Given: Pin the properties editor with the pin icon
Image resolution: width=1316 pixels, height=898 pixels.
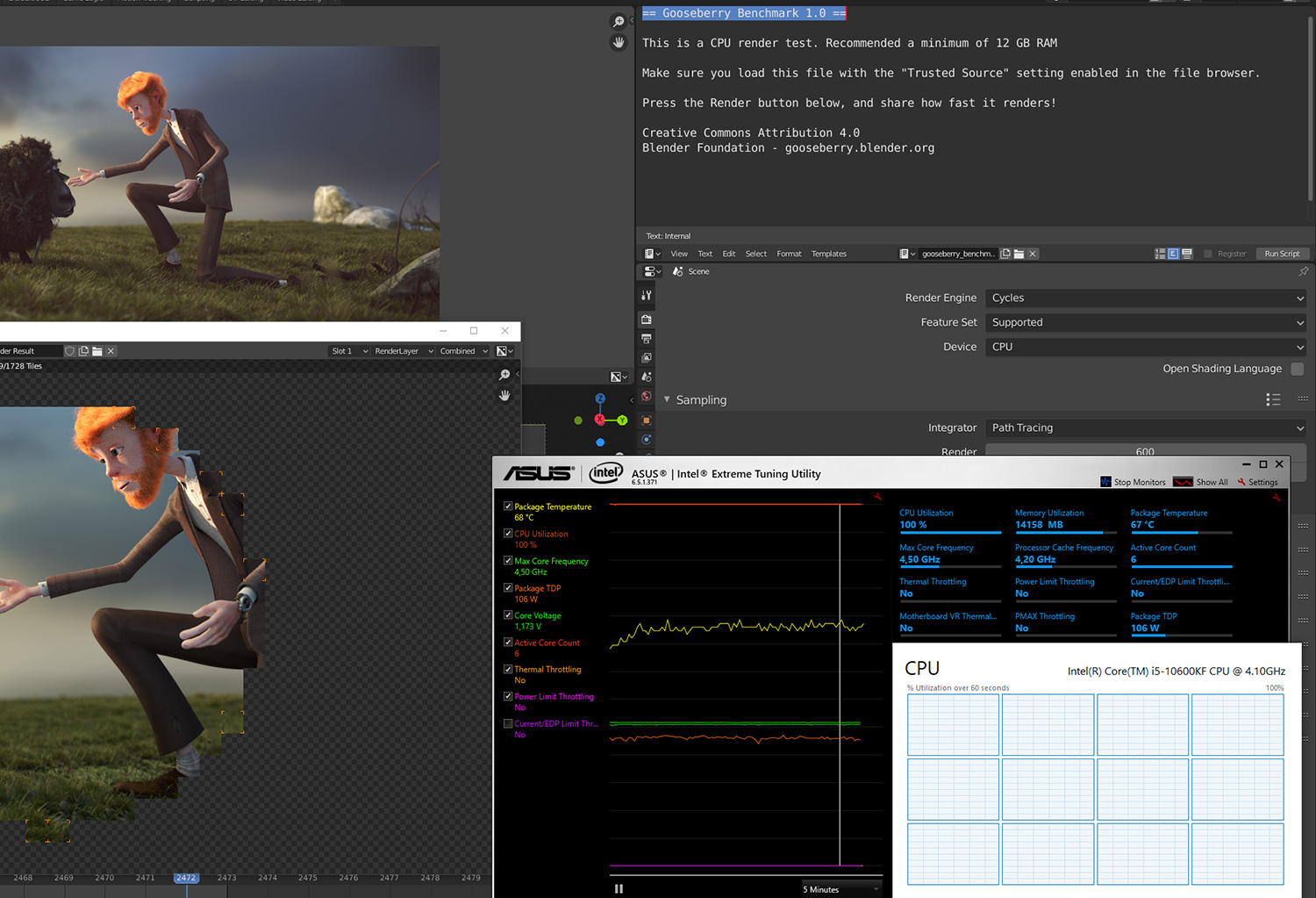Looking at the screenshot, I should click(x=1304, y=271).
